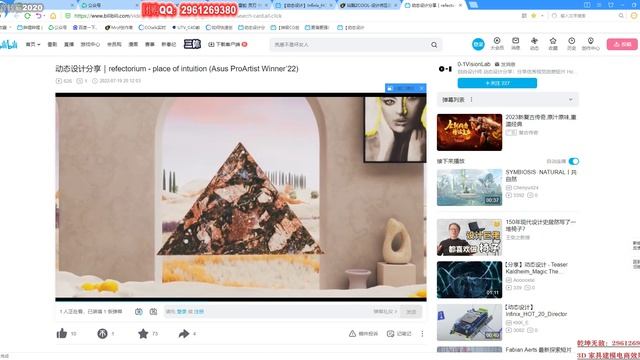
Task: Close the blue overlay bar above player
Action: [422, 88]
